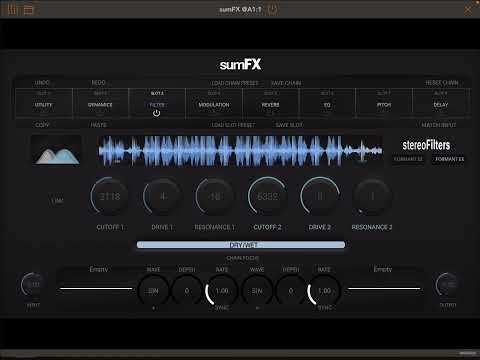Toggle the Slot 3 Filter power icon
480x360 pixels.
tap(156, 113)
